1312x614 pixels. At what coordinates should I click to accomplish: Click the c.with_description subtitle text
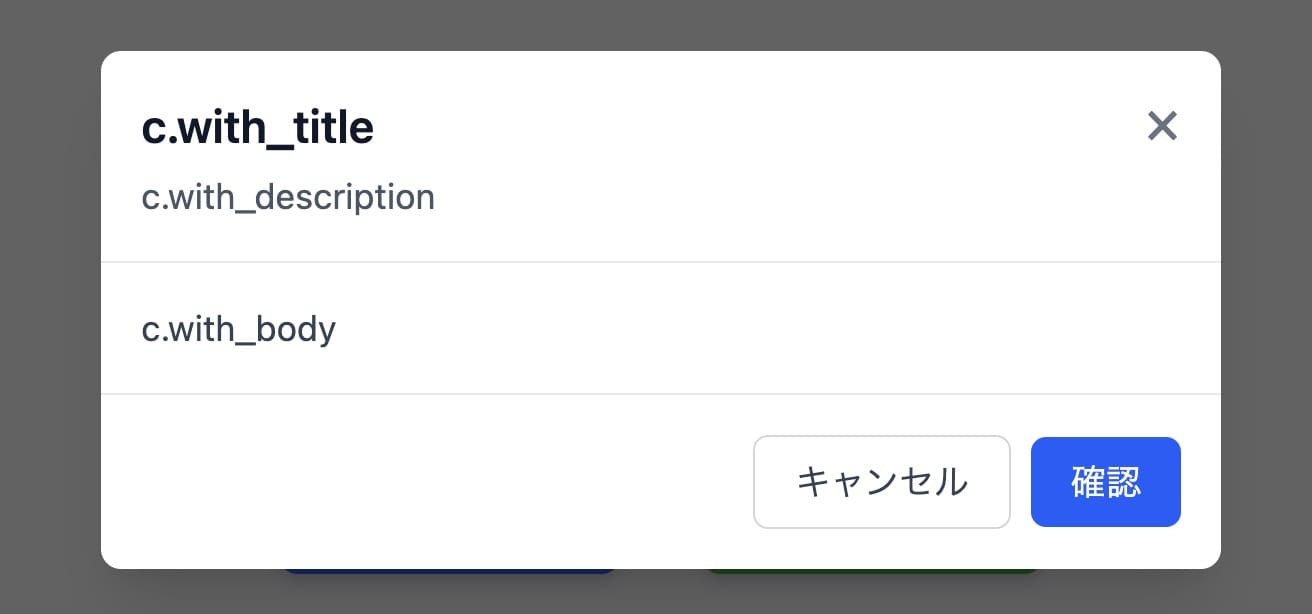pyautogui.click(x=288, y=197)
